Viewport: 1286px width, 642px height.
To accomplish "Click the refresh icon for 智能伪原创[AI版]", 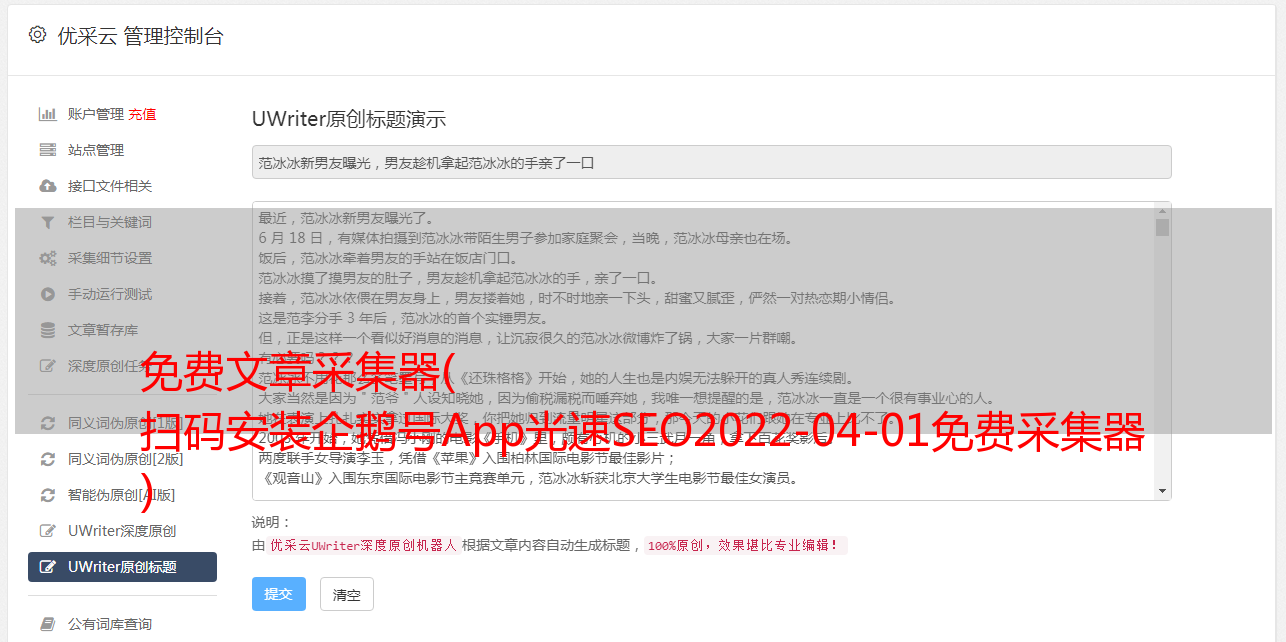I will coord(47,495).
